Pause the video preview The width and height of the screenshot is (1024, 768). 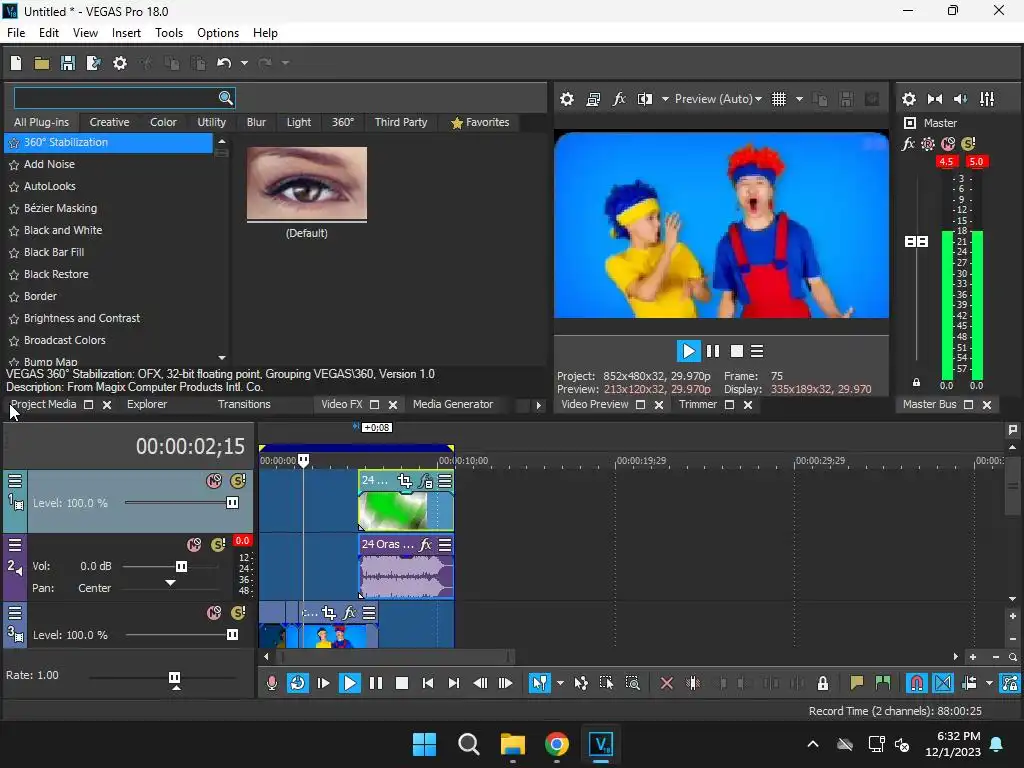point(713,351)
